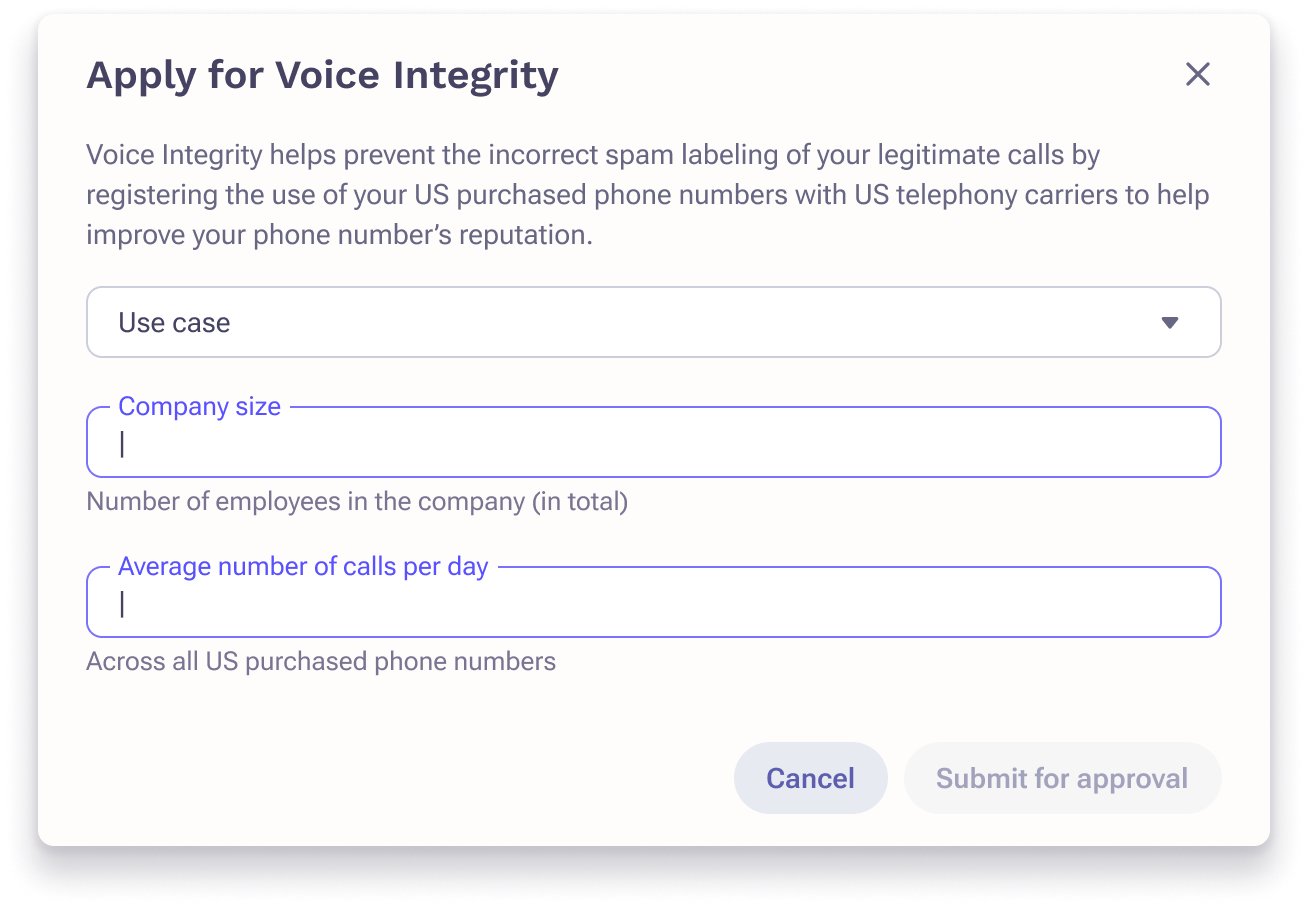
Task: Cancel the Voice Integrity application
Action: click(x=810, y=778)
